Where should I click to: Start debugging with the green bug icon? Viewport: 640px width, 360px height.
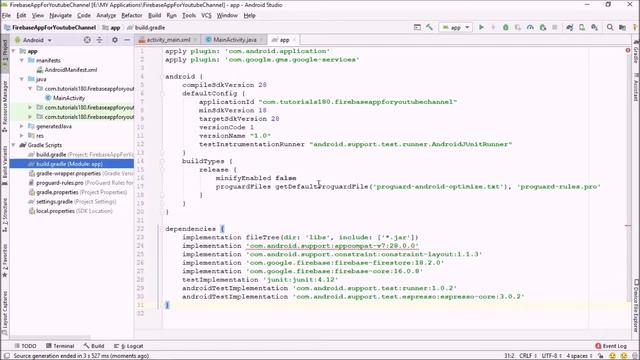[506, 27]
